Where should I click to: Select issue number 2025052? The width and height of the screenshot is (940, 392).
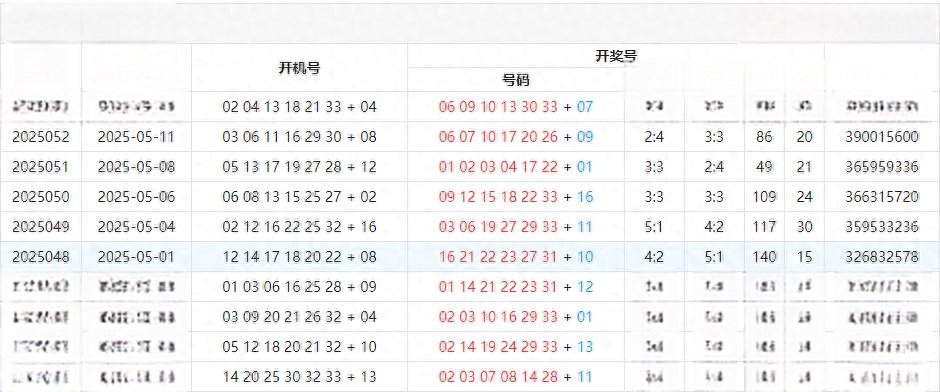click(x=41, y=137)
